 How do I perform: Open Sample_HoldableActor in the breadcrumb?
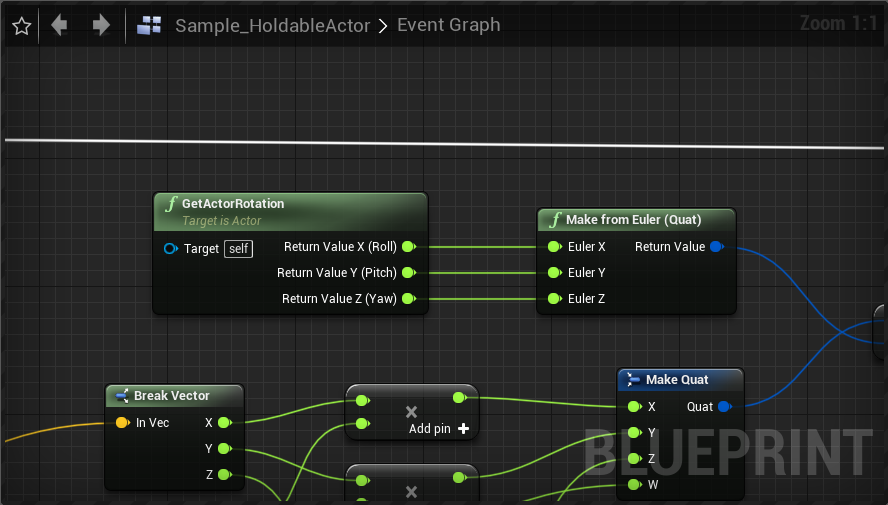coord(272,26)
